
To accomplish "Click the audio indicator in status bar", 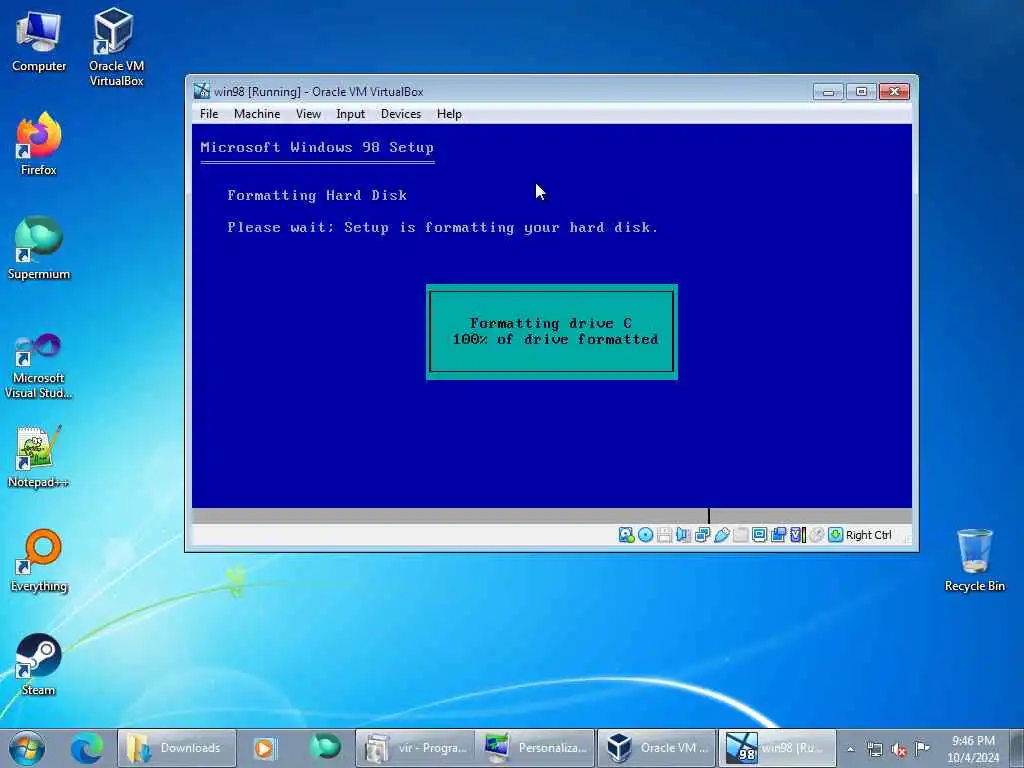I will [683, 535].
